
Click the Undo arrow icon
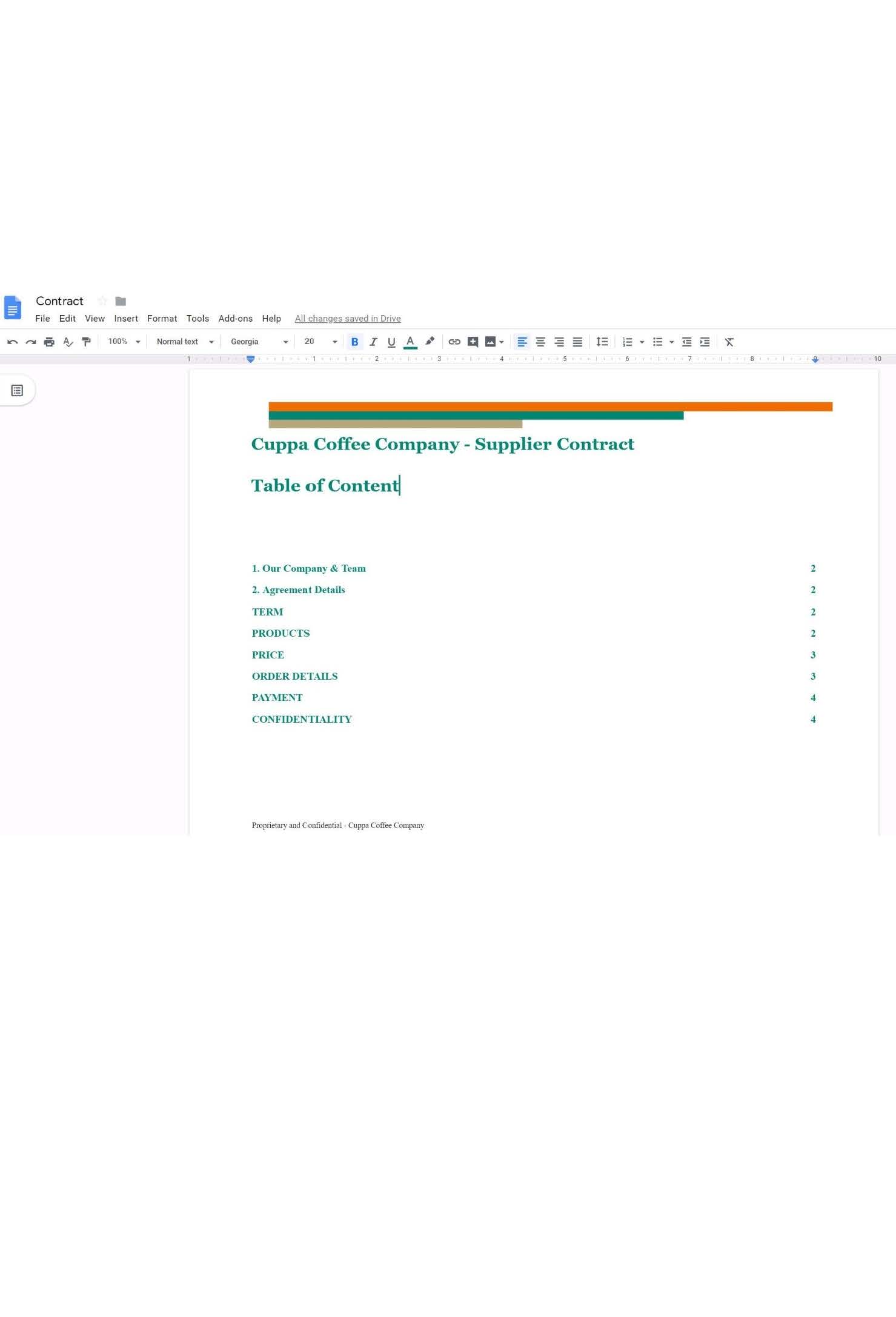pos(12,342)
